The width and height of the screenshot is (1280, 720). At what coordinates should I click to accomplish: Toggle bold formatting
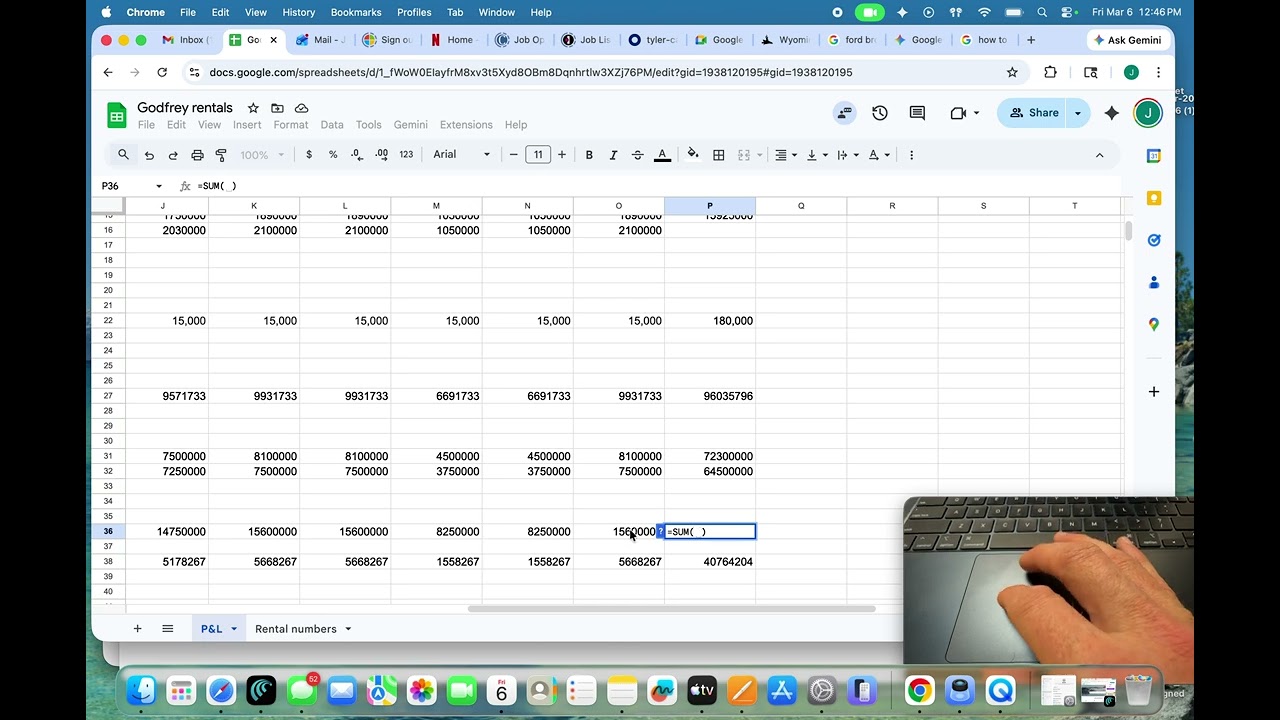[589, 155]
